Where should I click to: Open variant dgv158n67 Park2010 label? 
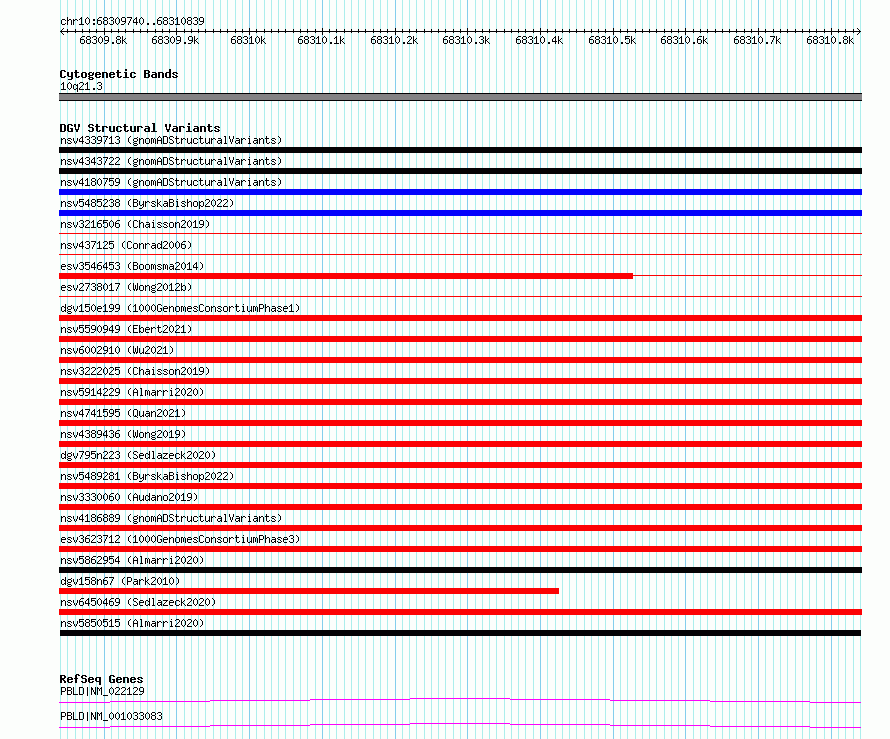click(120, 581)
